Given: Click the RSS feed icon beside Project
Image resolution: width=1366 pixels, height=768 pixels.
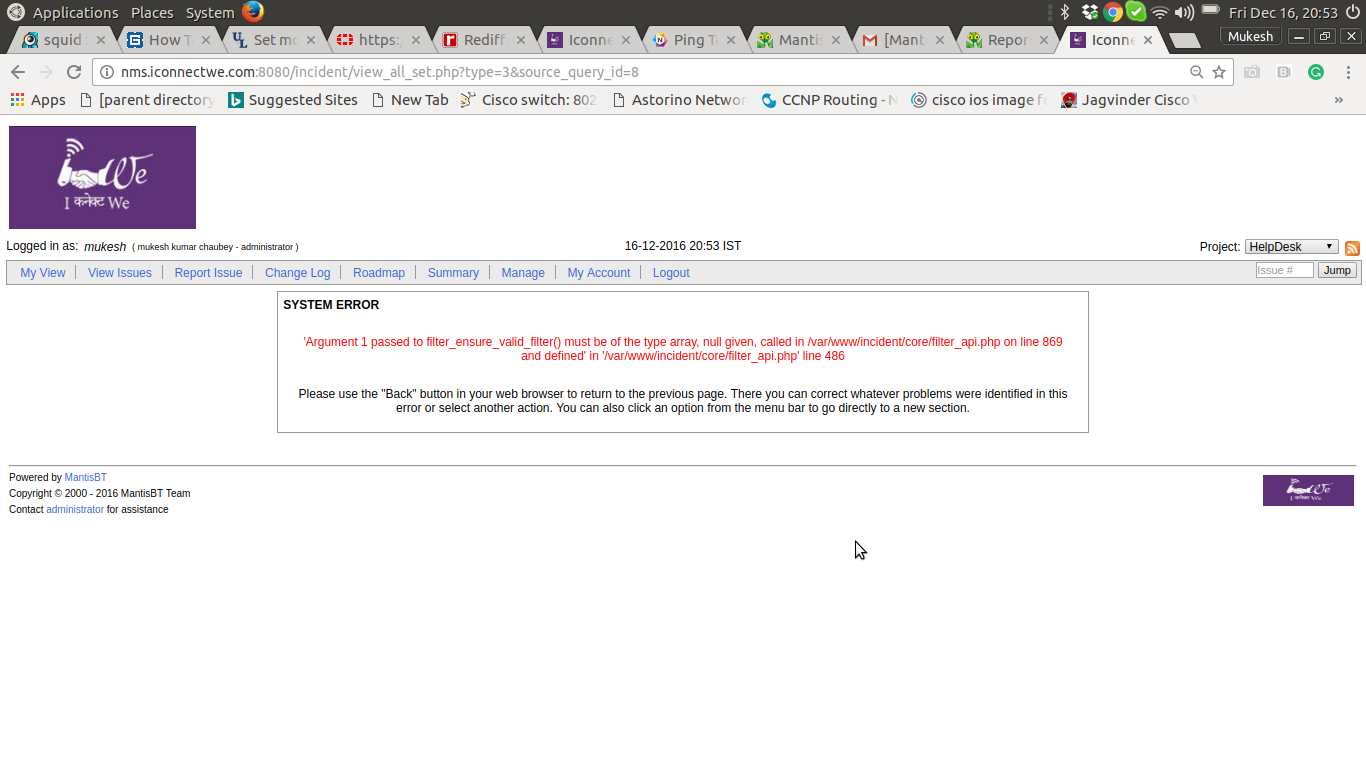Looking at the screenshot, I should pyautogui.click(x=1352, y=248).
